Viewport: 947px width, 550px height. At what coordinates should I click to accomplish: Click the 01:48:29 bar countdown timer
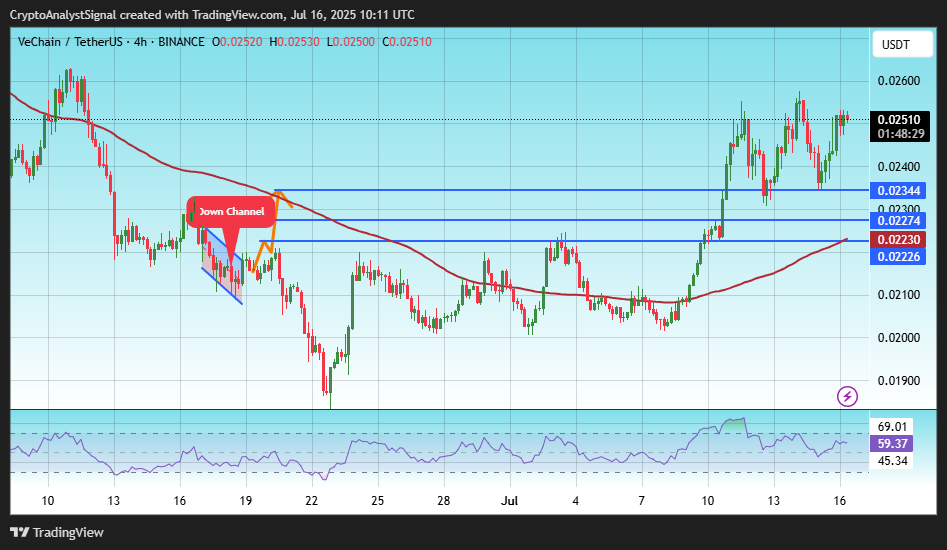[x=900, y=134]
